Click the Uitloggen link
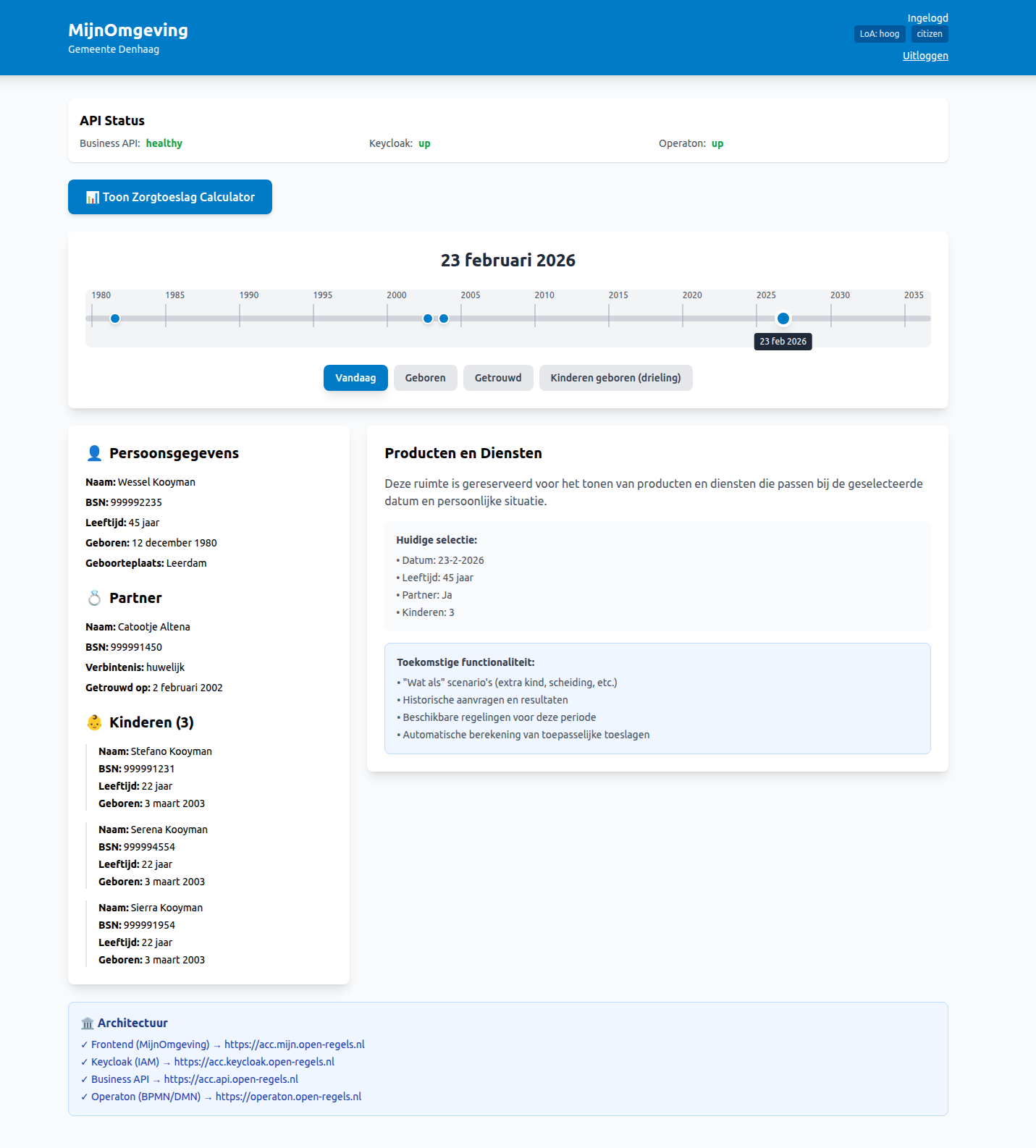 click(925, 56)
